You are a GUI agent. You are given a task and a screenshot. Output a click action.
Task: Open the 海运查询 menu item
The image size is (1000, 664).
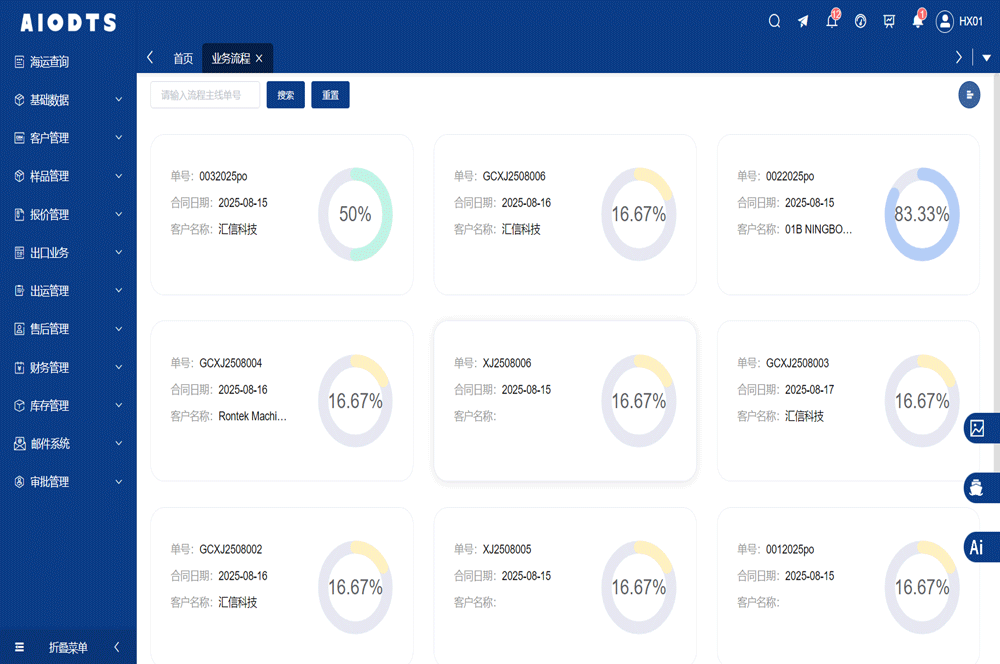coord(49,62)
